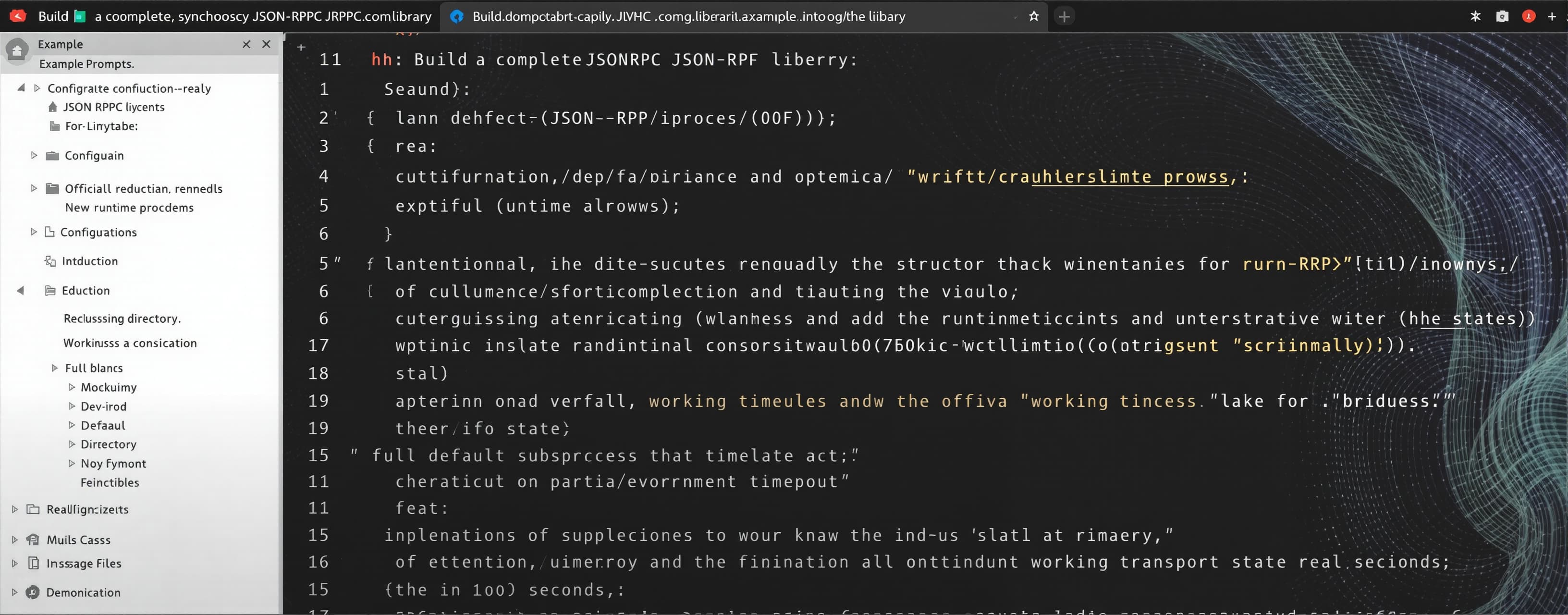Collapse the Eduction section arrow
This screenshot has height=615, width=1568.
21,291
